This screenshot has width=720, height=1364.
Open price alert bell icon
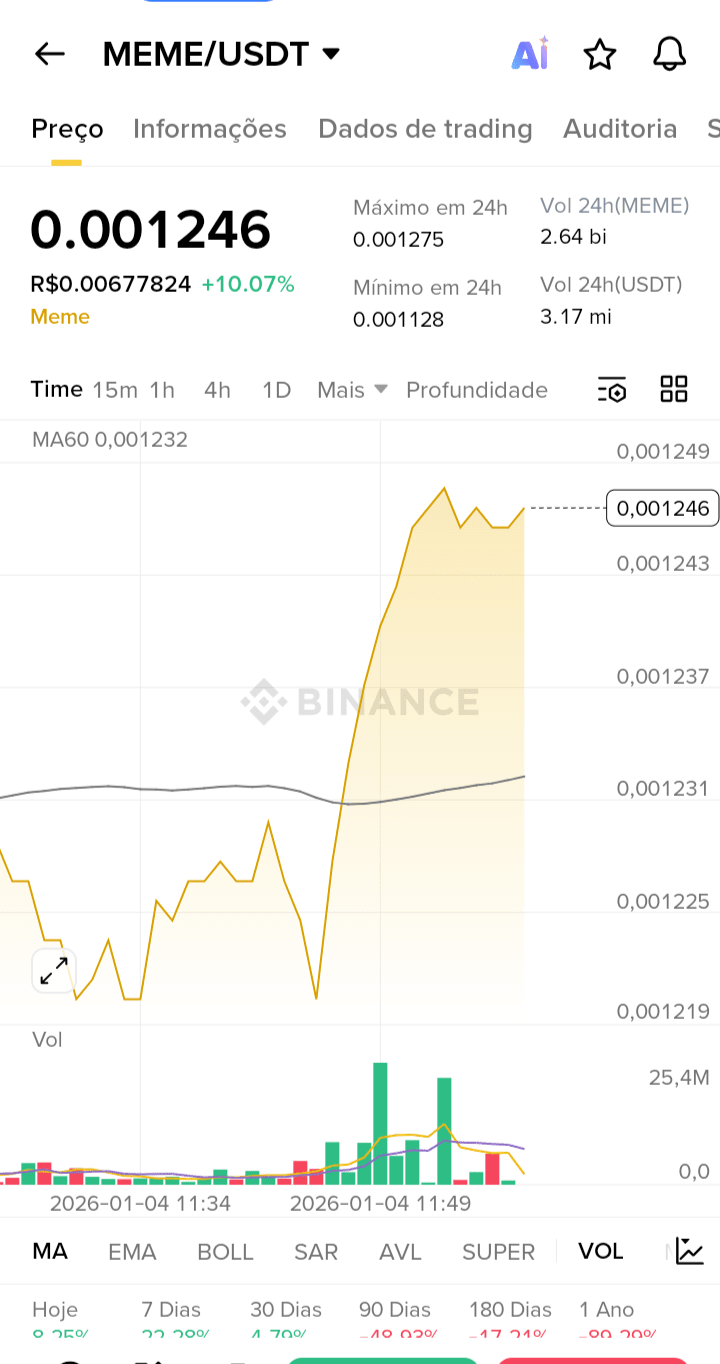click(669, 54)
